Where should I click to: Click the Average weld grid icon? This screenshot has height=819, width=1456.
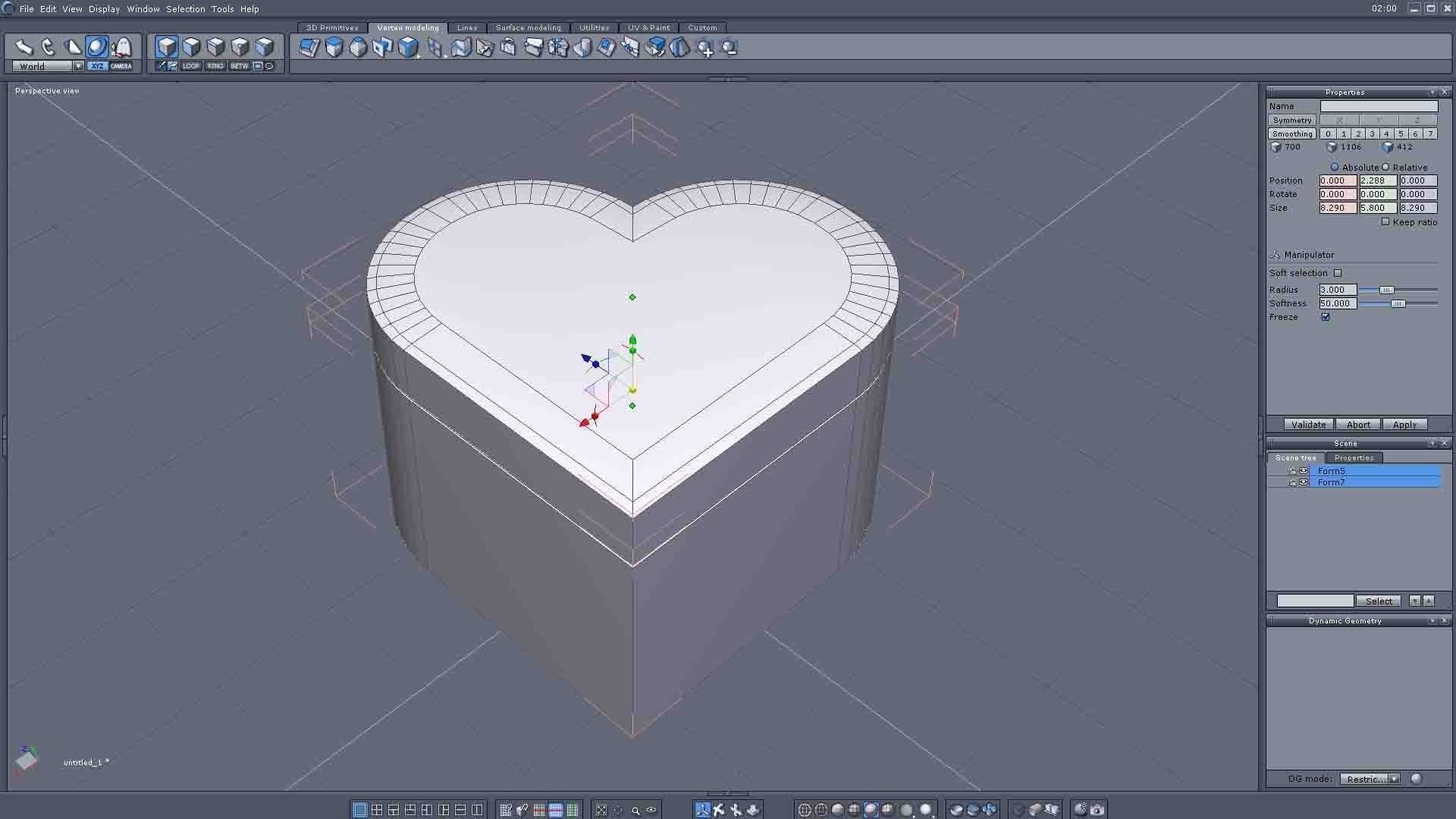(557, 48)
